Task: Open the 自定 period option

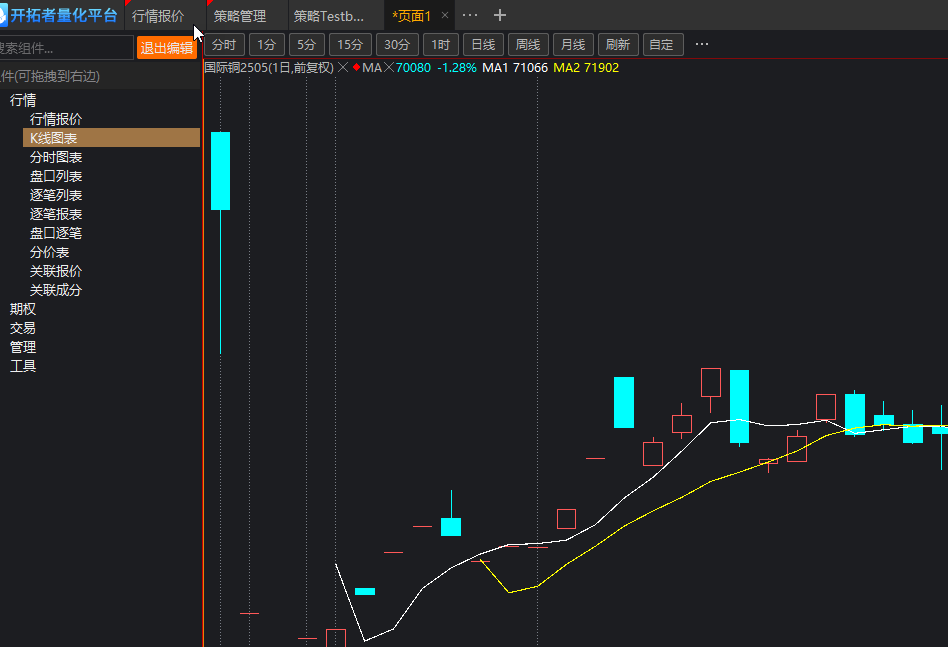Action: [663, 45]
